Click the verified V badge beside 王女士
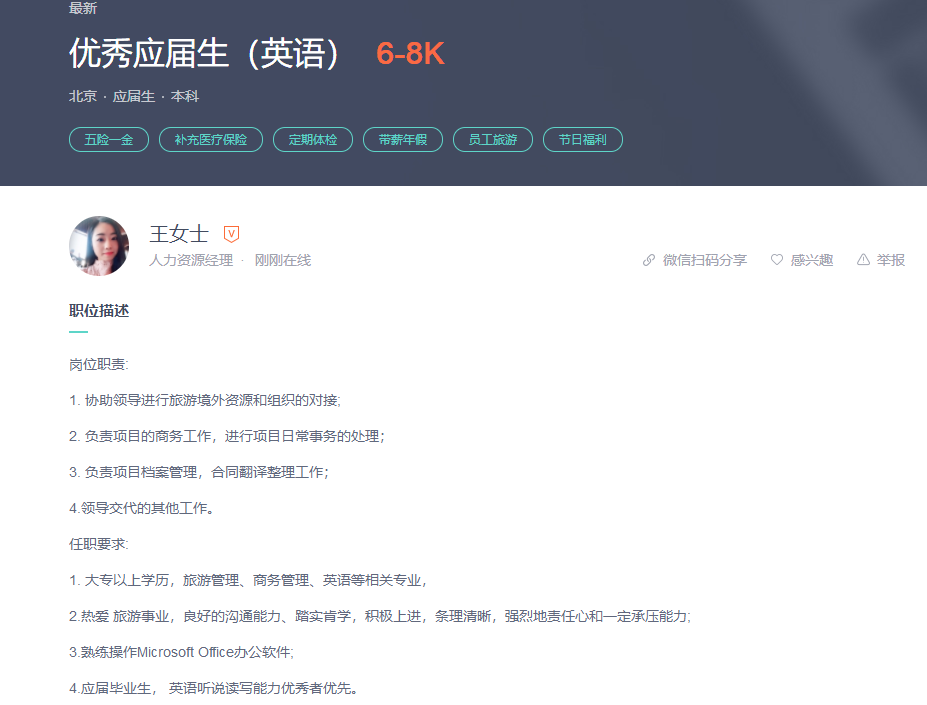The image size is (927, 705). point(231,234)
